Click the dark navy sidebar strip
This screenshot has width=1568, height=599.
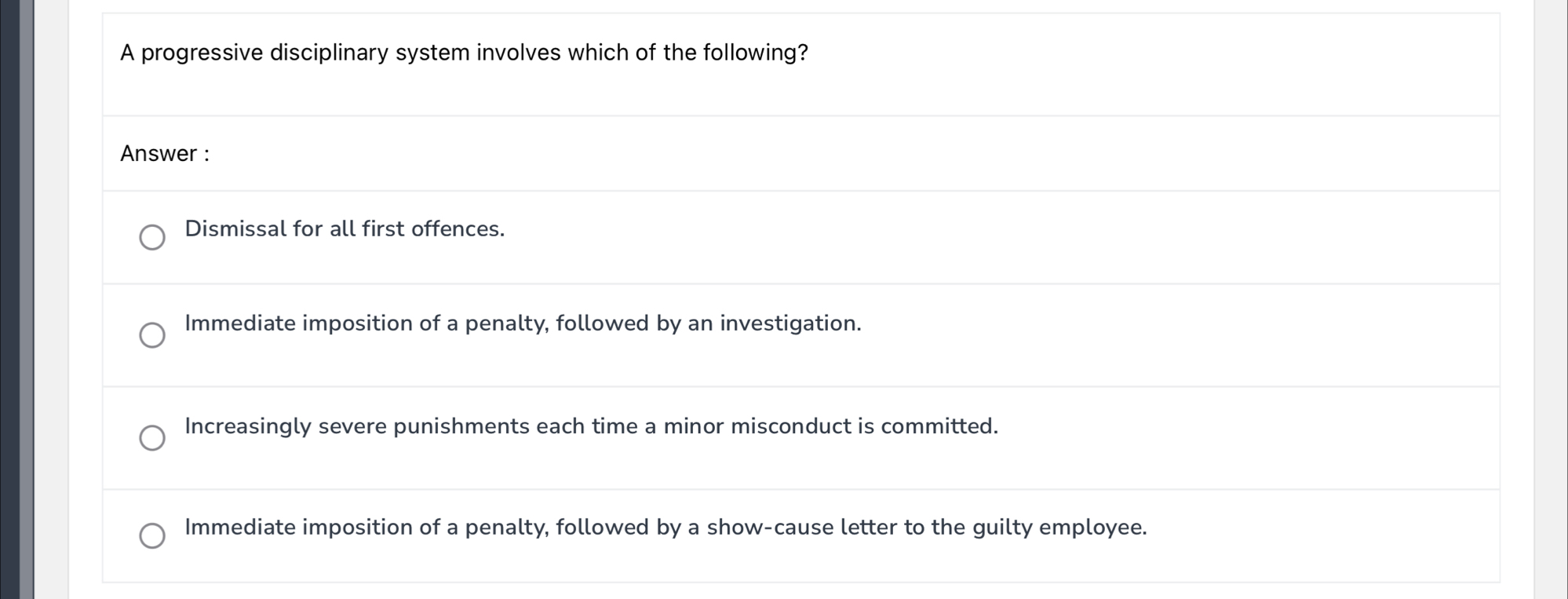coord(9,299)
